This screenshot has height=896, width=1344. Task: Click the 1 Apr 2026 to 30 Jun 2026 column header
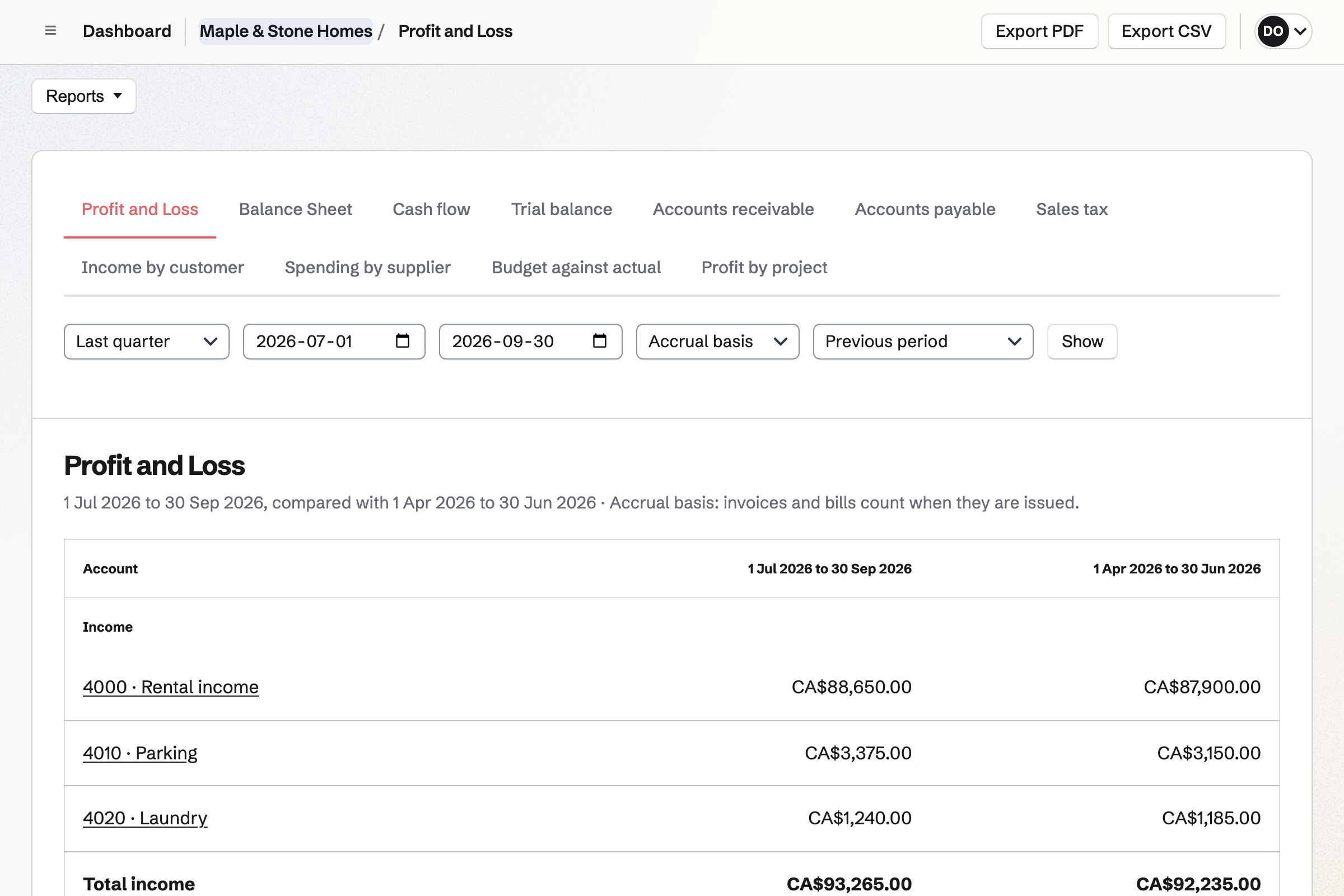1177,568
